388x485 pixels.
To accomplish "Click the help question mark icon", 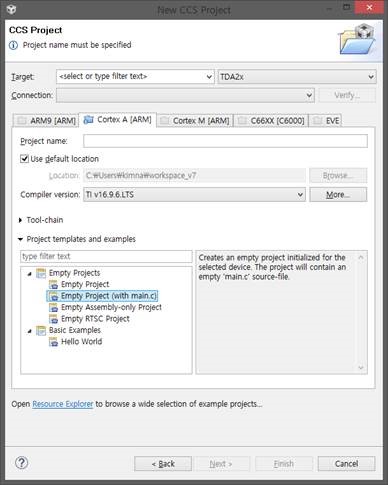I will coord(22,463).
